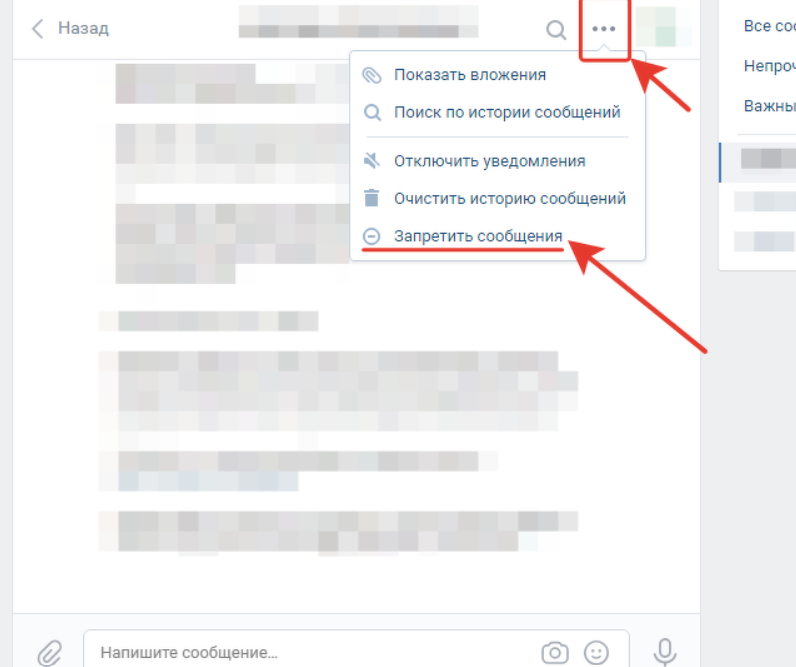Click the trash can icon in menu
The height and width of the screenshot is (667, 796).
point(372,198)
